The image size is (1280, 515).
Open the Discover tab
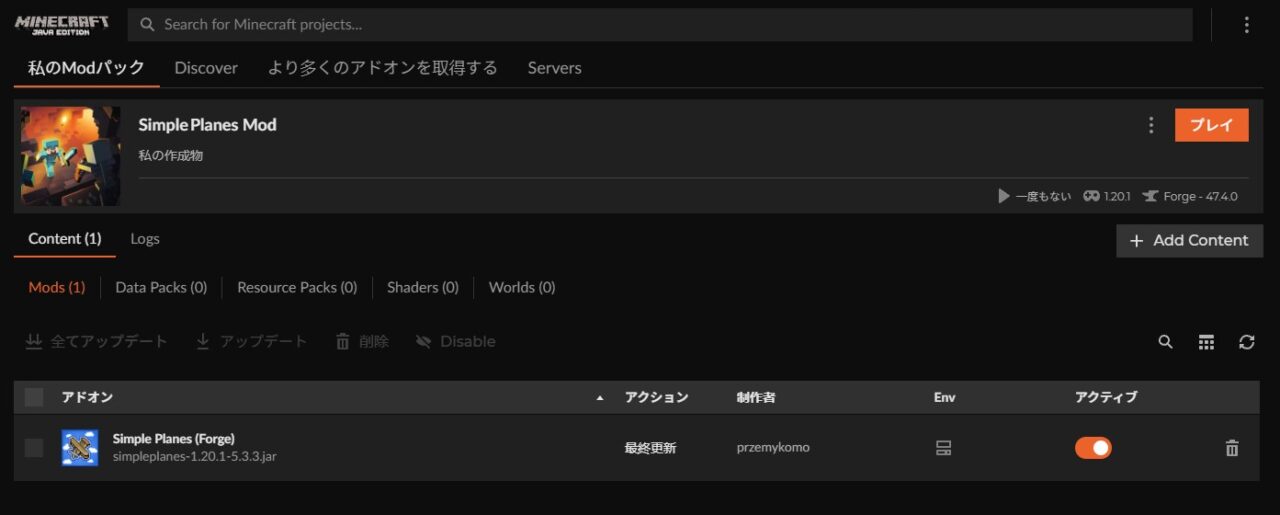[206, 68]
